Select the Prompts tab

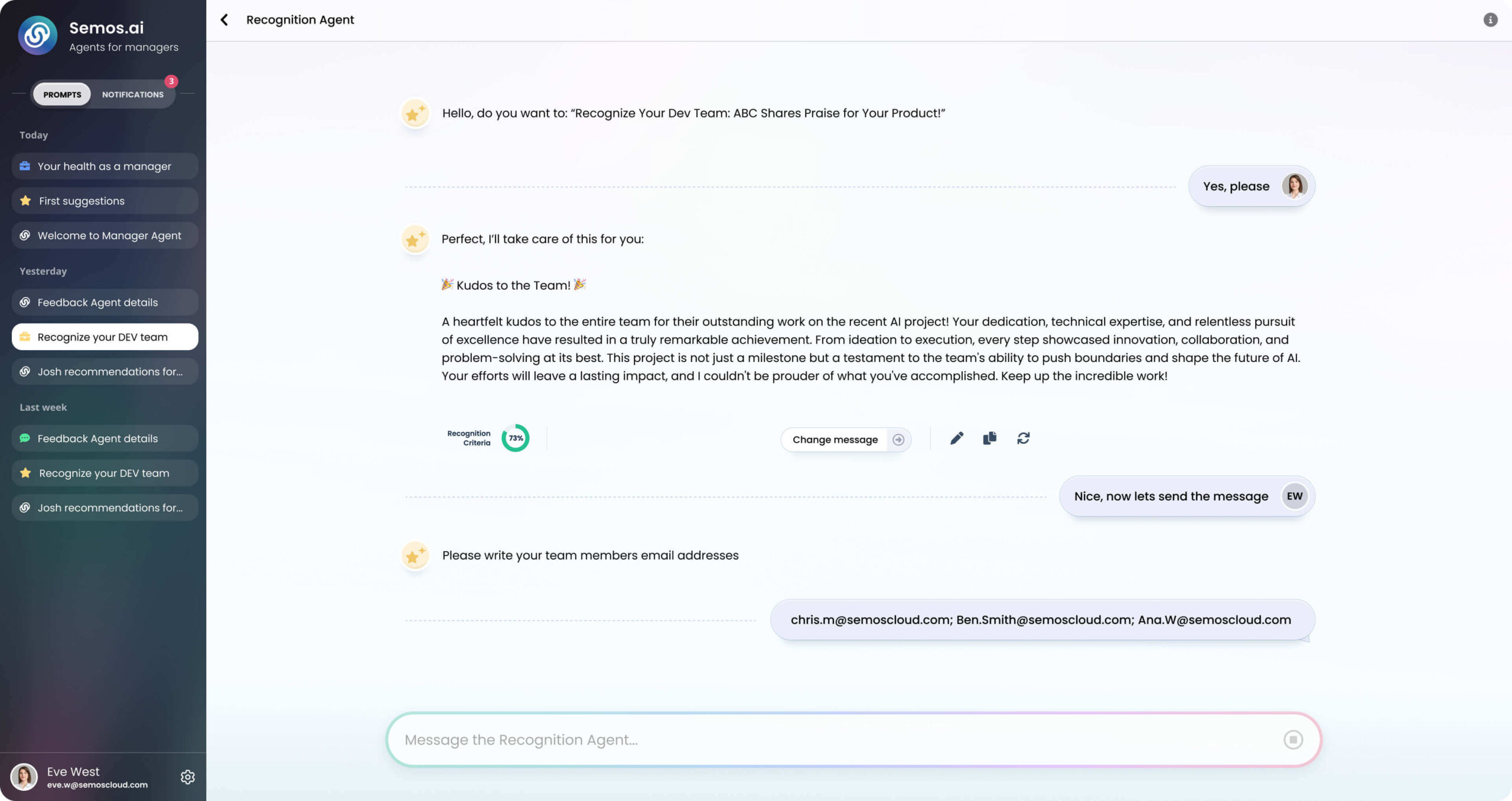(x=62, y=94)
